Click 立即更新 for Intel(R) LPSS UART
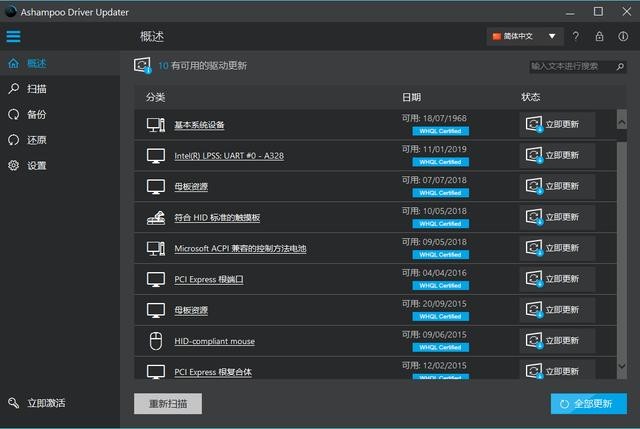640x429 pixels. 557,155
